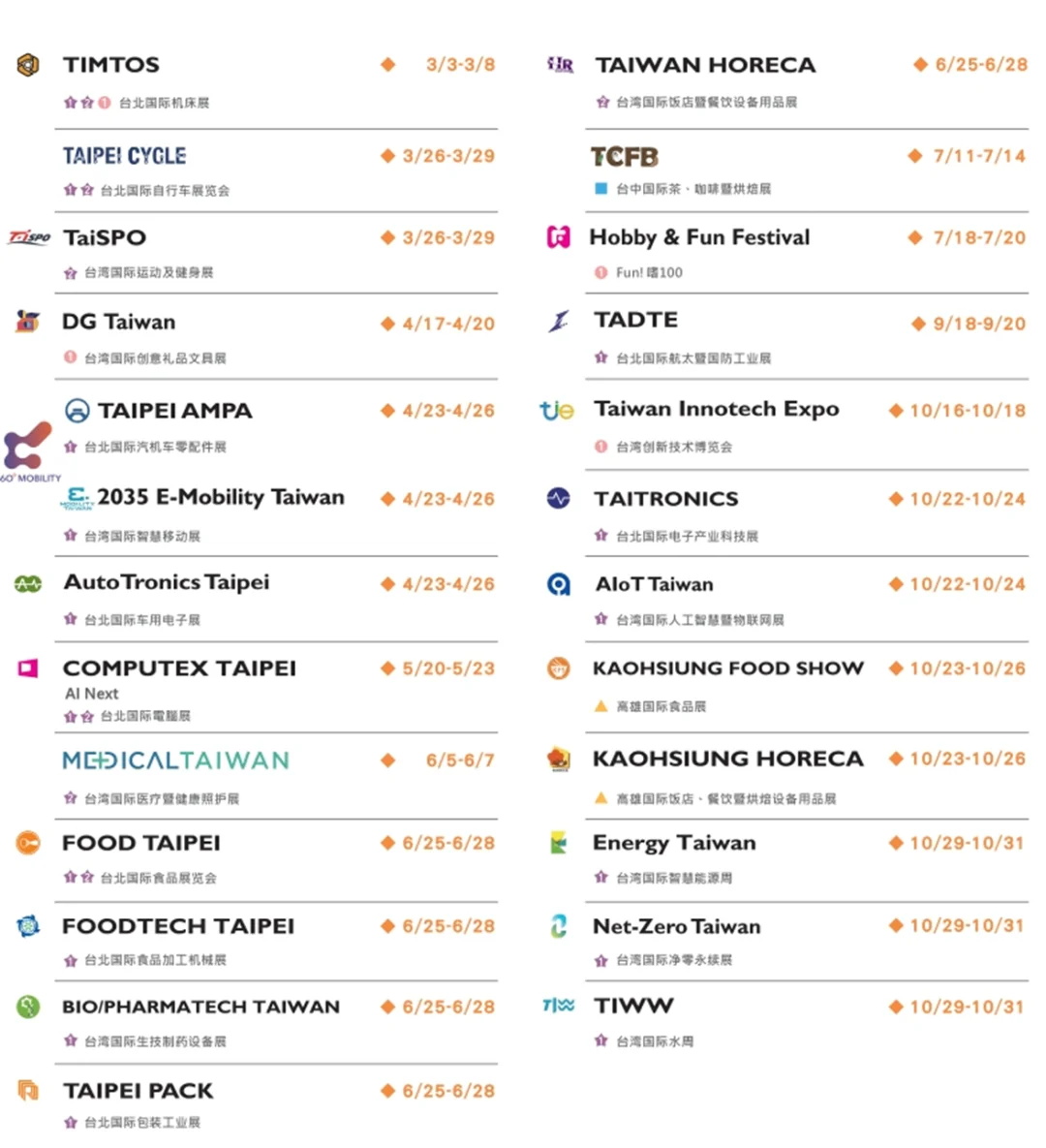
Task: Open the MEDICAL TAIWAN exhibition title
Action: 175,760
